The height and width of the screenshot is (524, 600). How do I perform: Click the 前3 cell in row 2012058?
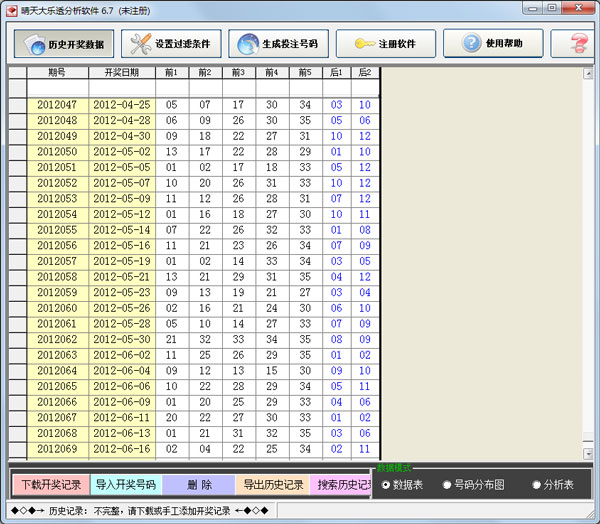pos(238,277)
